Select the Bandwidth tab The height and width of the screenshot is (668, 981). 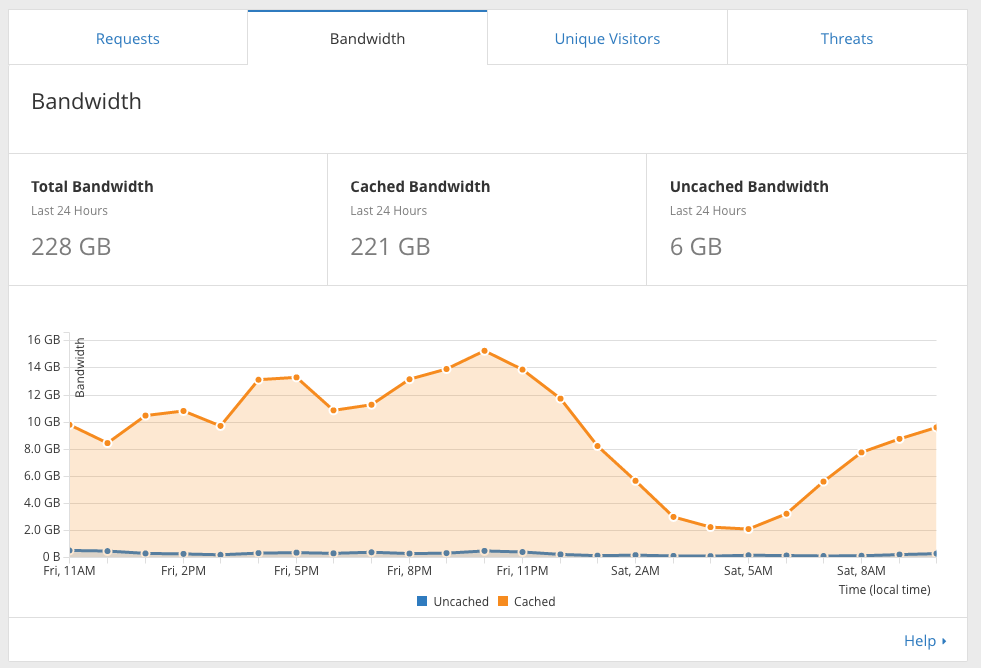(367, 39)
